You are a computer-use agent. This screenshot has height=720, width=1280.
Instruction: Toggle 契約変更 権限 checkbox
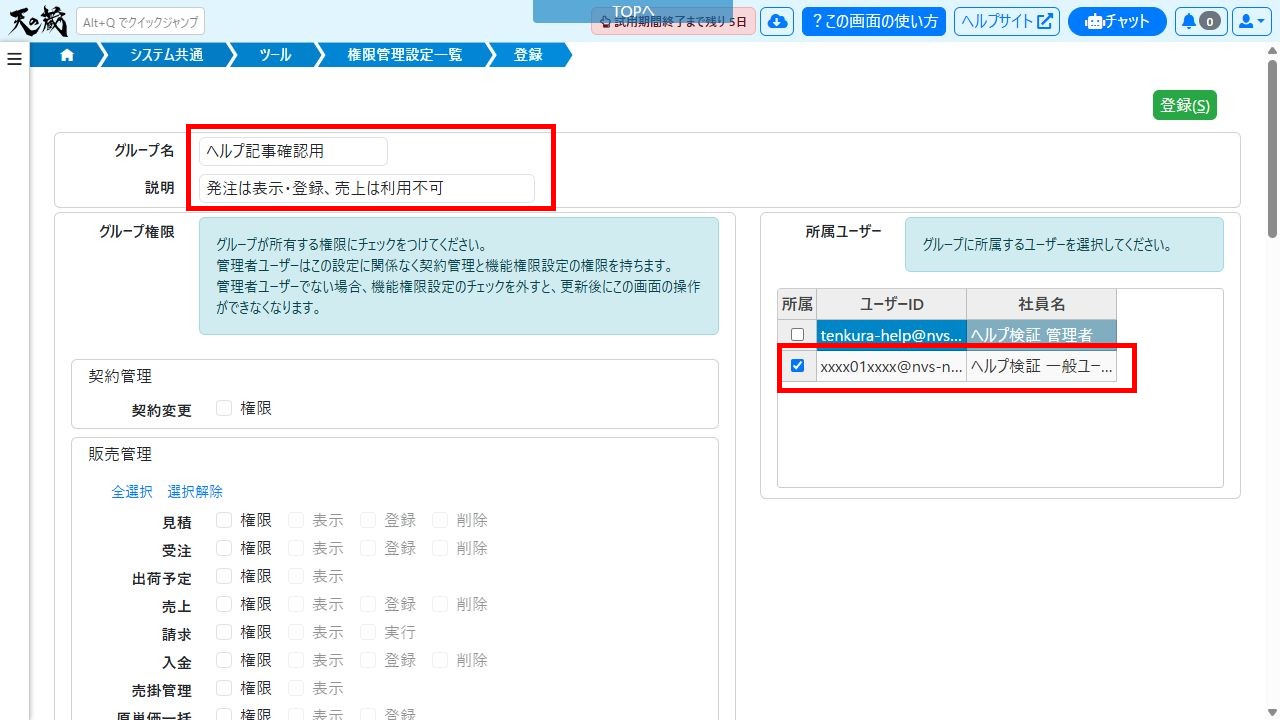click(224, 408)
